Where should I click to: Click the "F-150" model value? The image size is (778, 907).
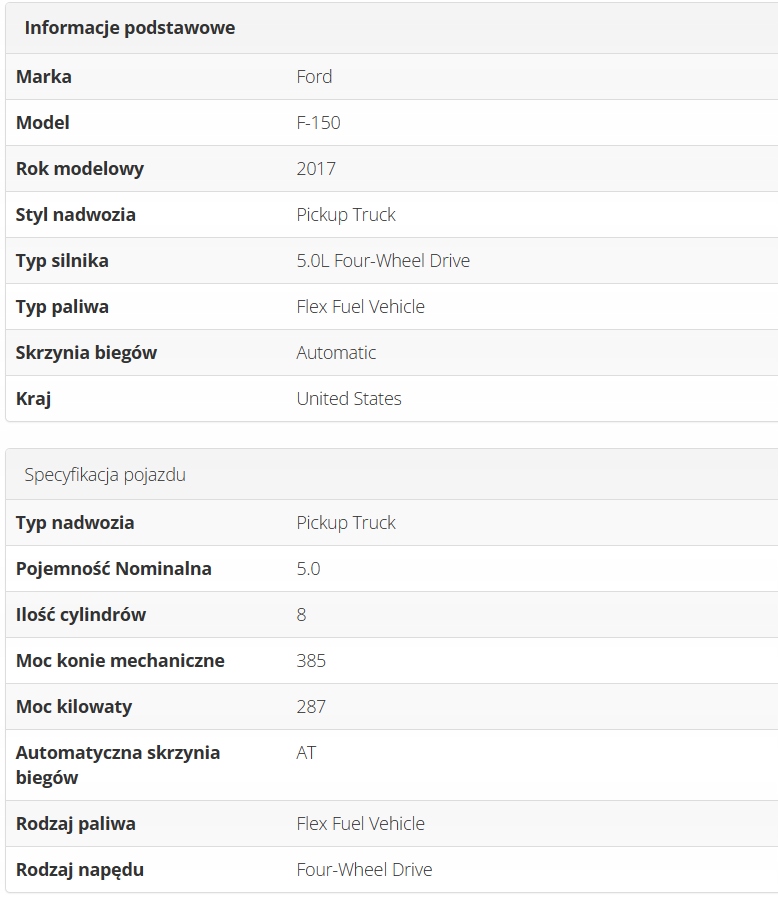[318, 123]
